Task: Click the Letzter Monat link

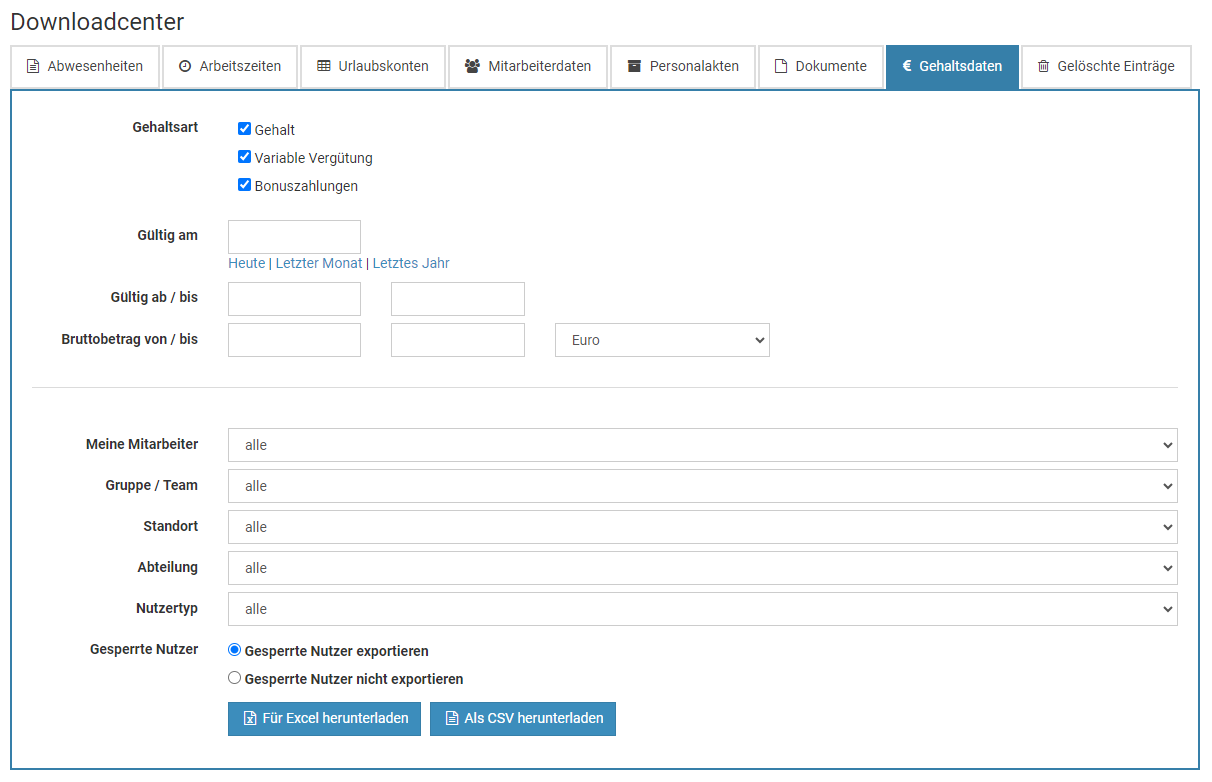Action: pyautogui.click(x=319, y=263)
